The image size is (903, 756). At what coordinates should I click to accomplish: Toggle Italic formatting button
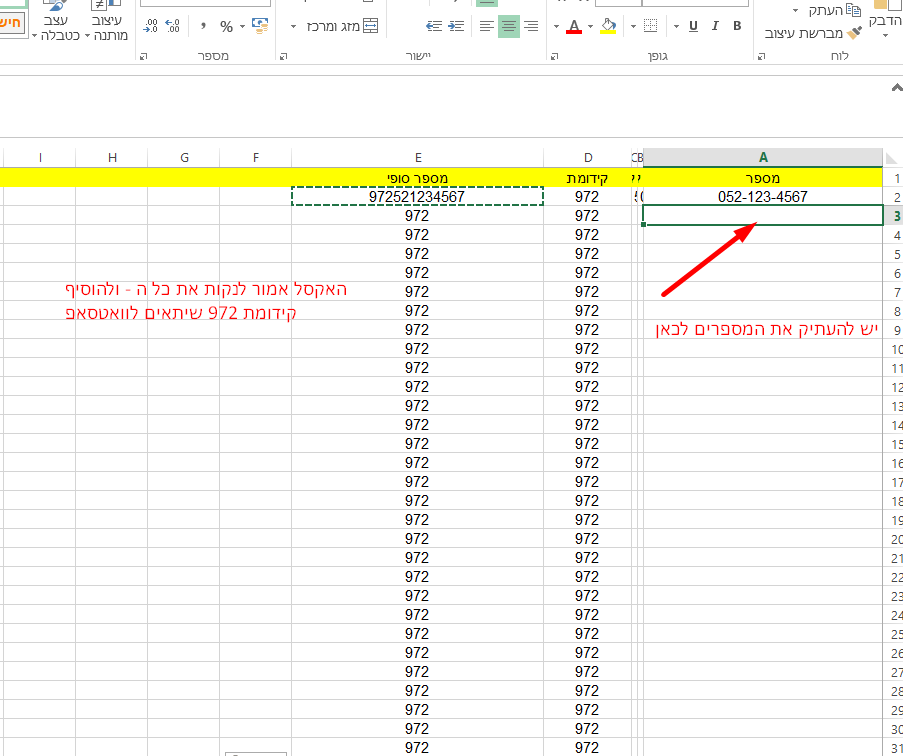[x=714, y=26]
